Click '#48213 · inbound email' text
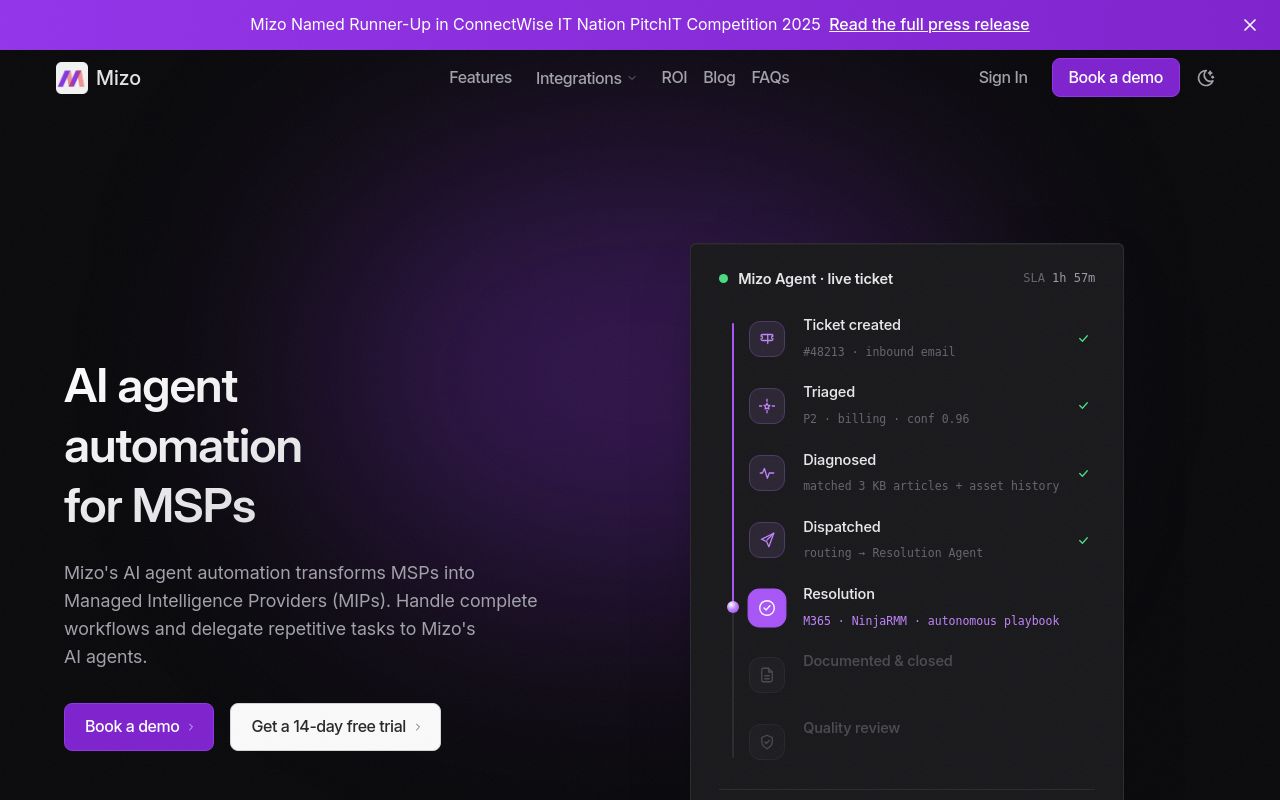The image size is (1280, 800). point(879,352)
